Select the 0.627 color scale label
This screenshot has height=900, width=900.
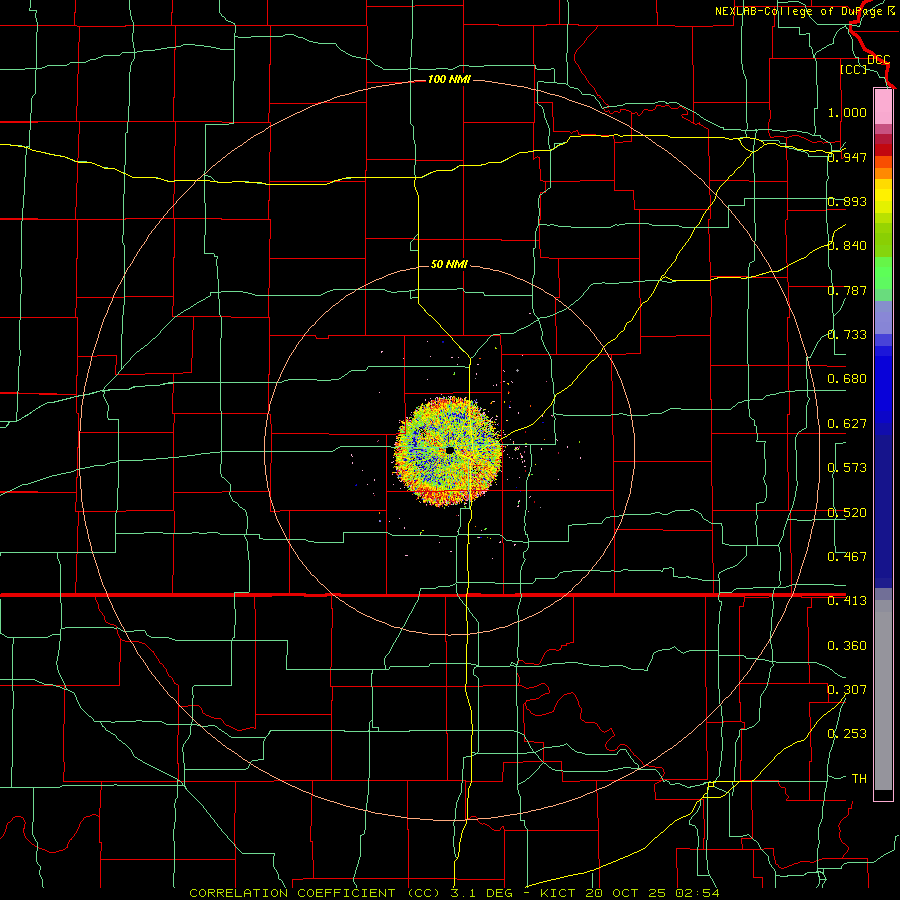coord(847,424)
